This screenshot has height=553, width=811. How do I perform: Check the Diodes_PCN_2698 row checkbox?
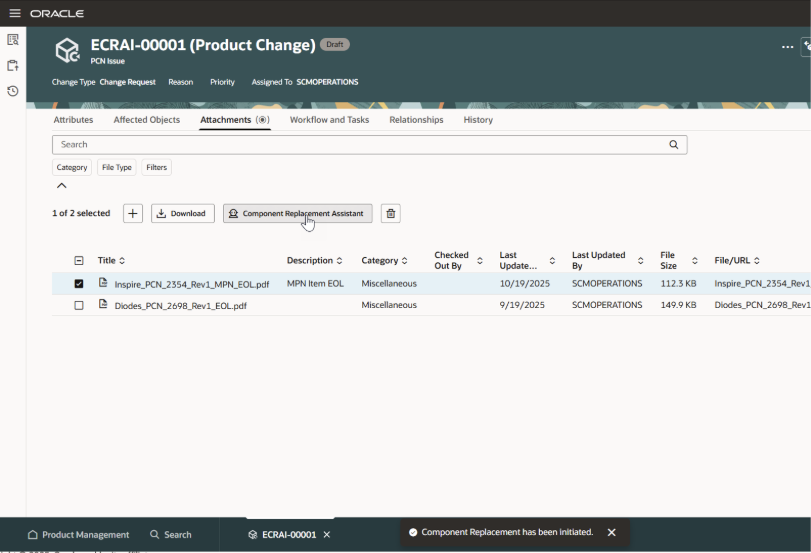click(x=79, y=305)
